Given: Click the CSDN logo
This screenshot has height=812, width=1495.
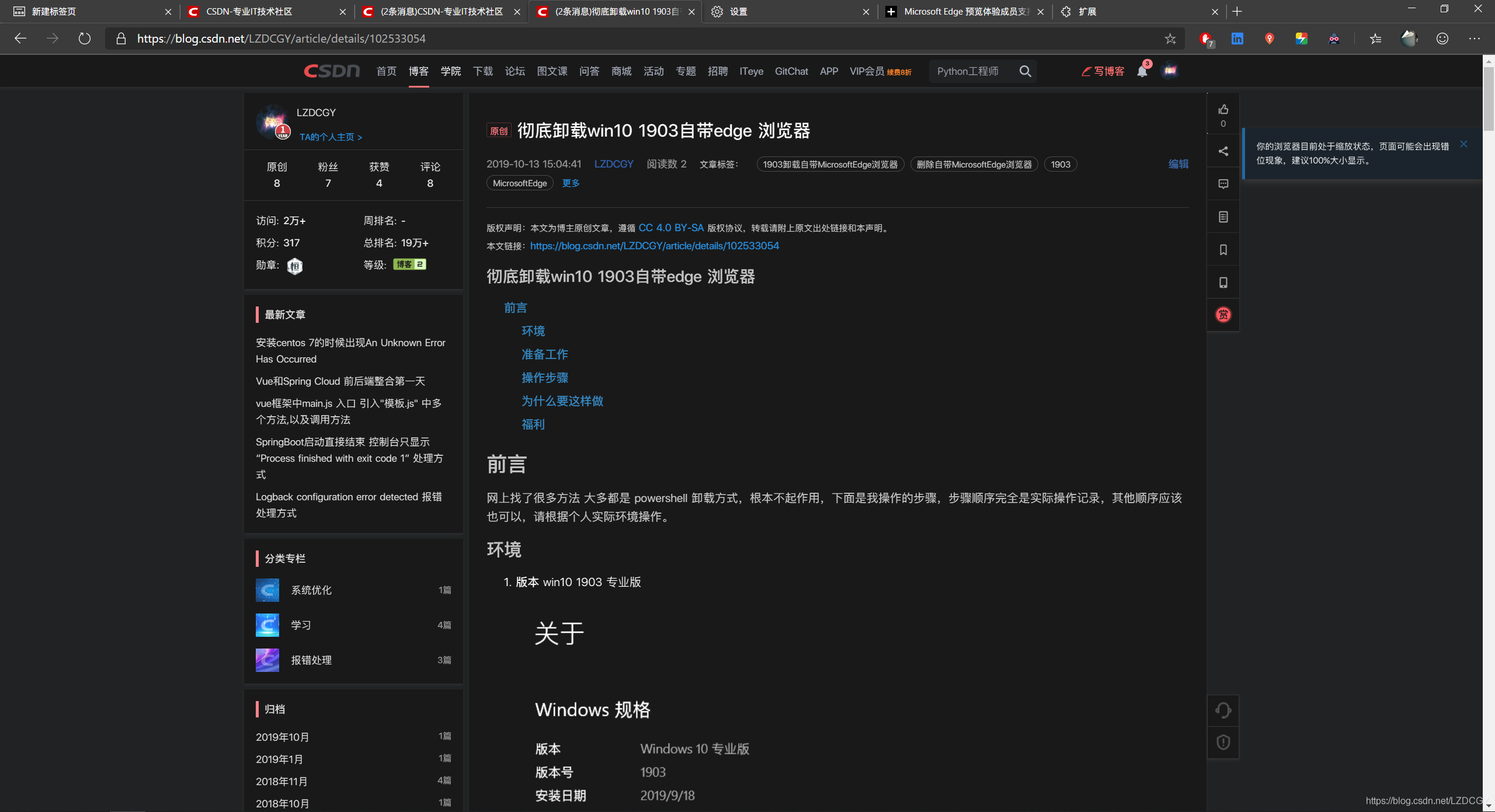Looking at the screenshot, I should (x=332, y=71).
